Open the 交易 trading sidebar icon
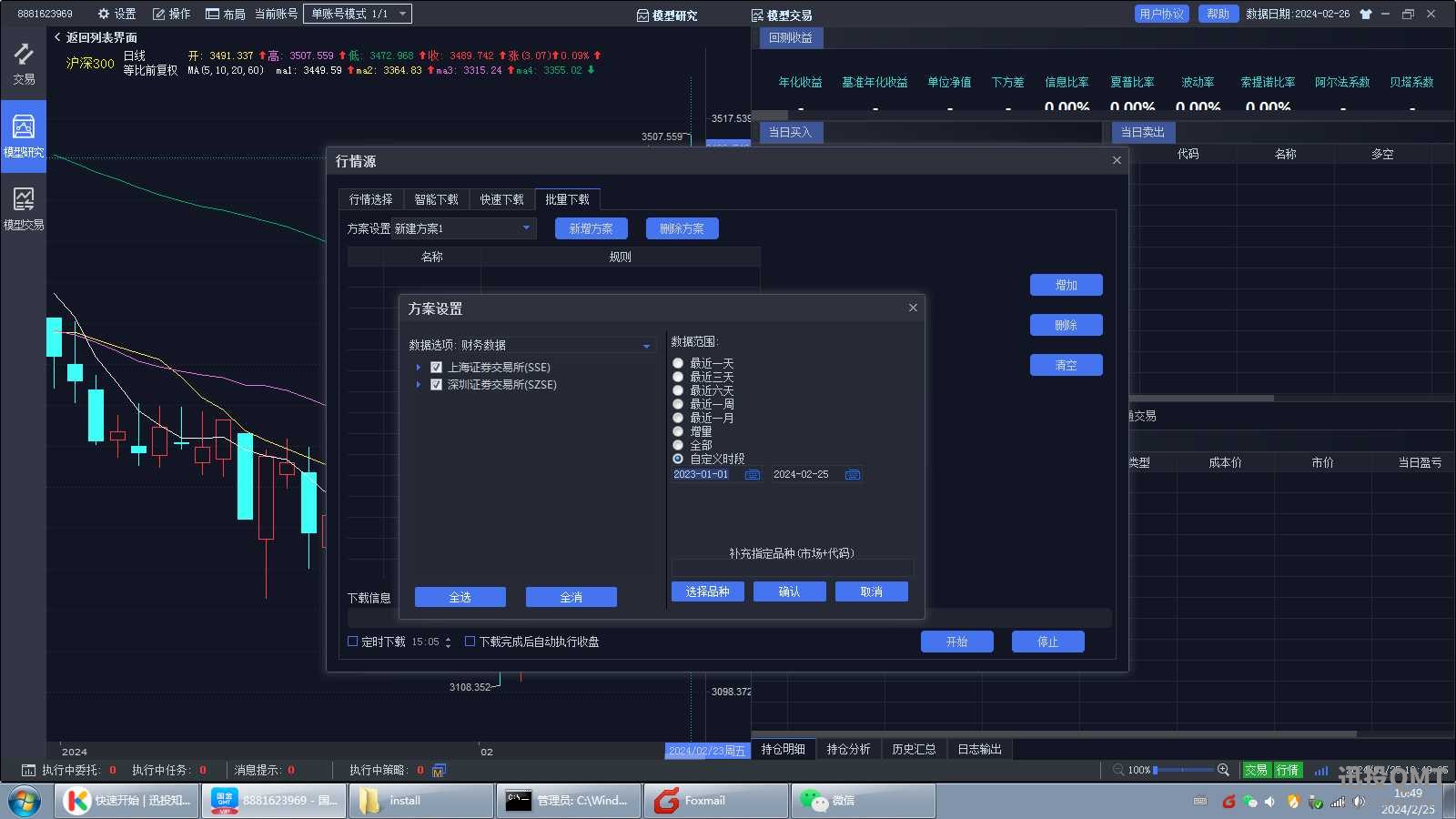The height and width of the screenshot is (819, 1456). pos(24,64)
